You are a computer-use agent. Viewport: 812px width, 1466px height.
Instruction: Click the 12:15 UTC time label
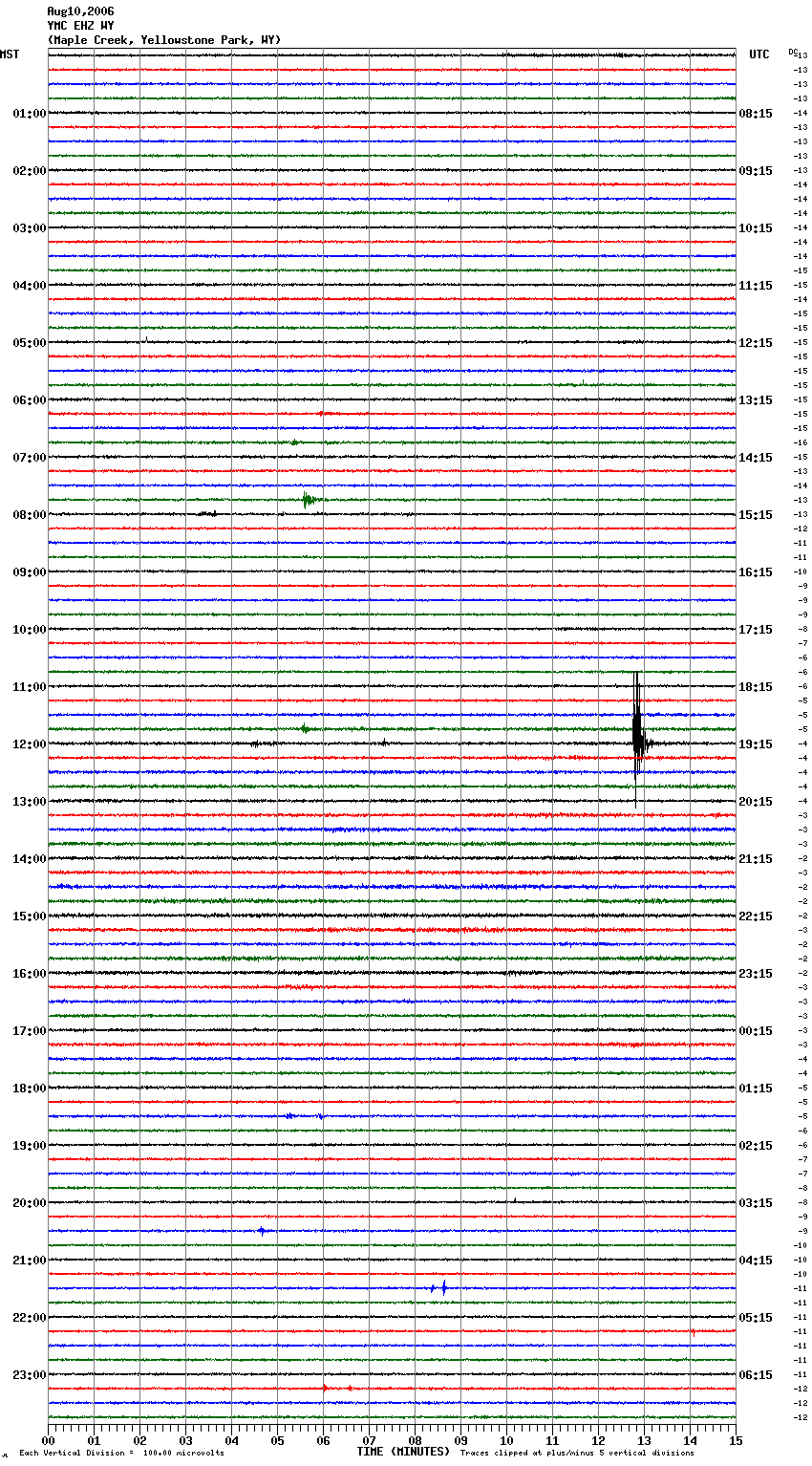pos(756,343)
